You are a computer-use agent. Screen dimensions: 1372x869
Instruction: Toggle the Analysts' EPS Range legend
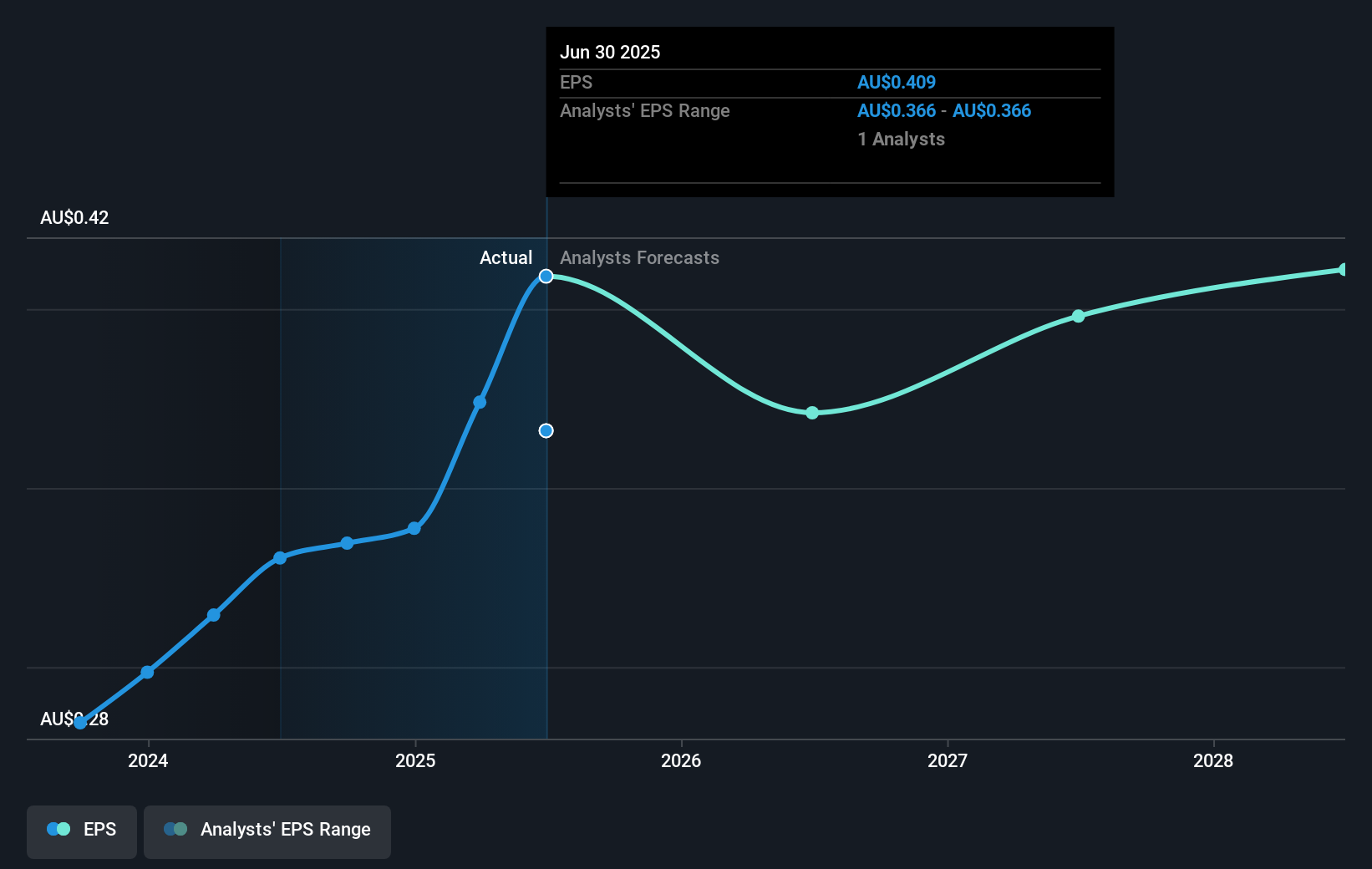coord(267,831)
